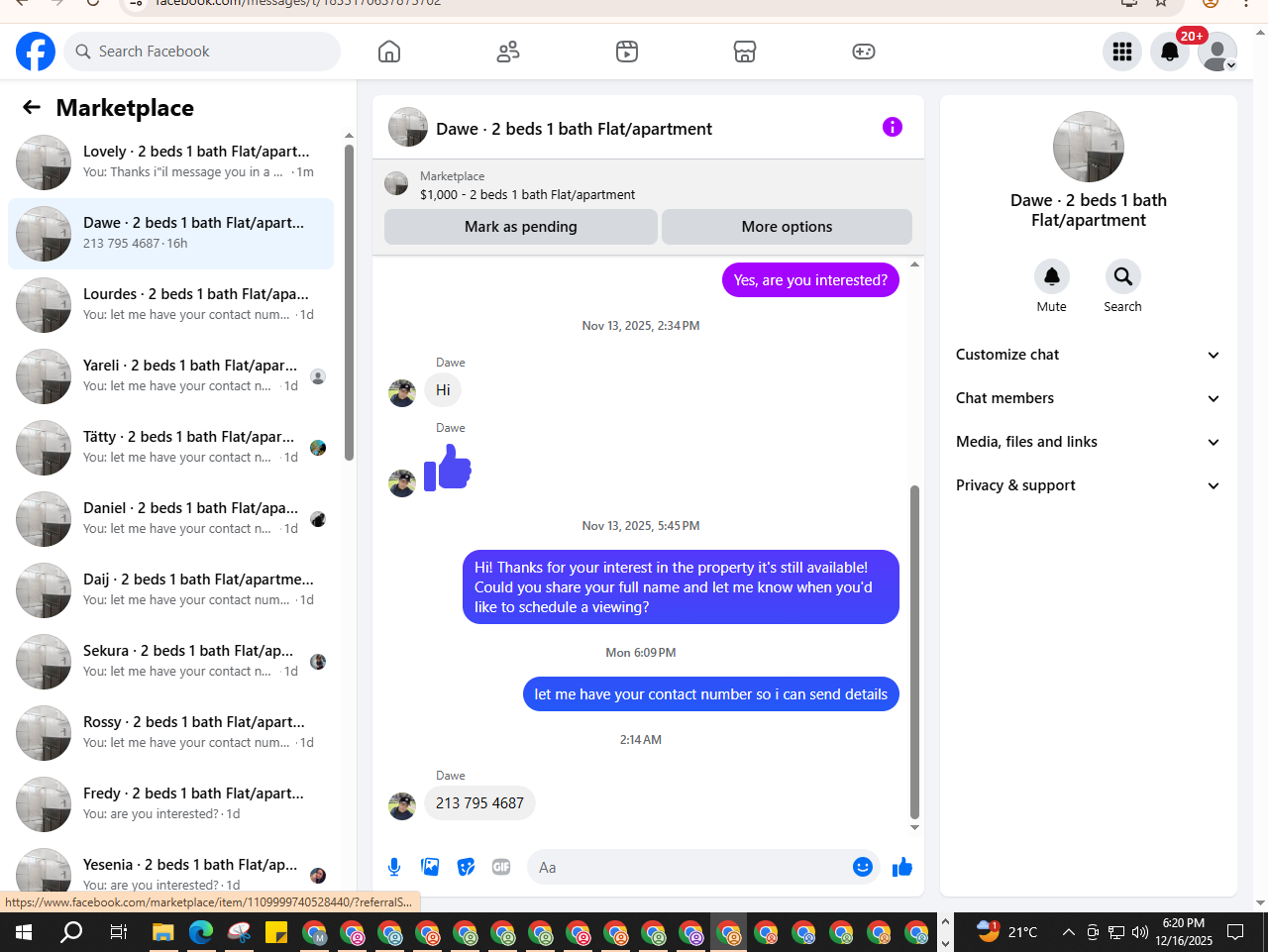The width and height of the screenshot is (1268, 952).
Task: Focus the Aa message input box
Action: (x=704, y=868)
